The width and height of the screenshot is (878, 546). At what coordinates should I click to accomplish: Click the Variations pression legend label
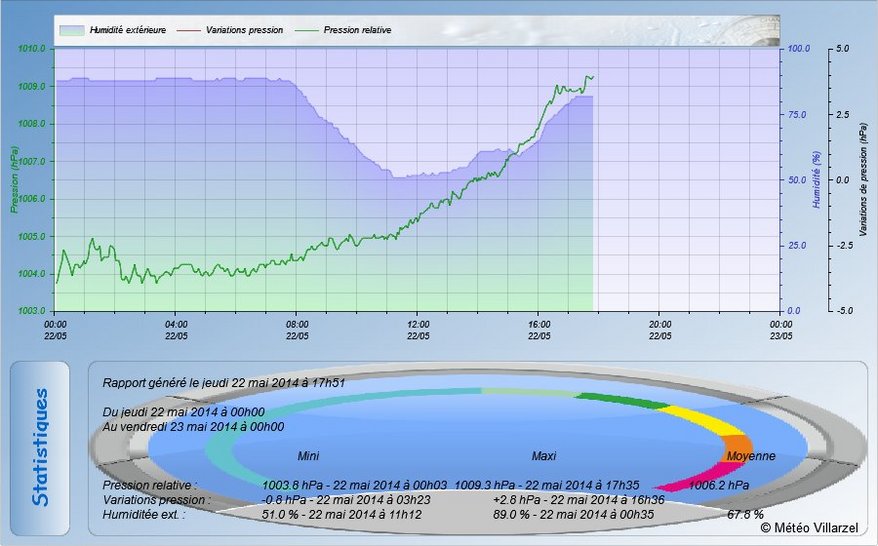pos(244,30)
